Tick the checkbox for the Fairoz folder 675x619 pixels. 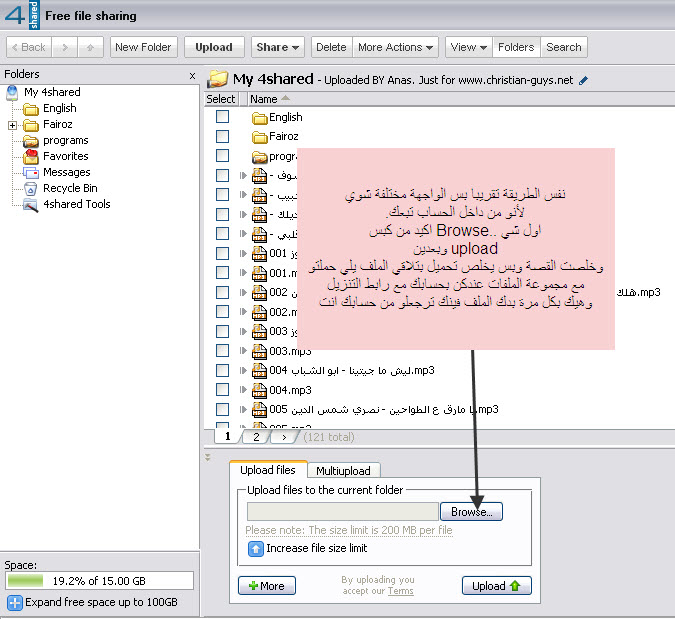coord(223,136)
